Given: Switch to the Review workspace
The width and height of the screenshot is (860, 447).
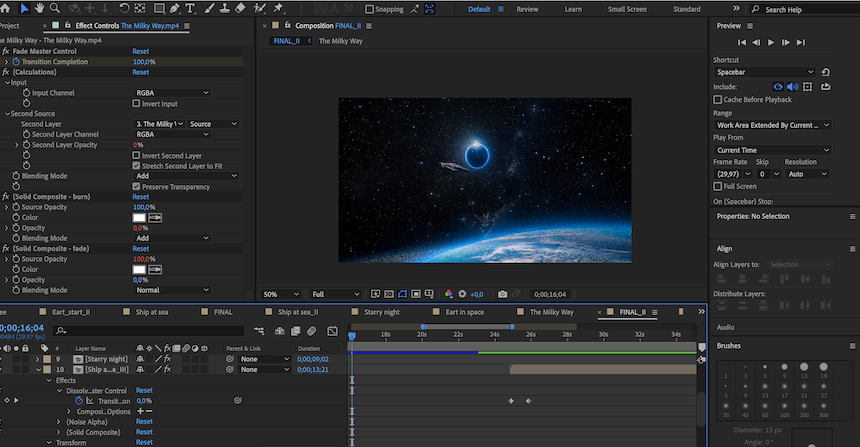Looking at the screenshot, I should click(527, 9).
